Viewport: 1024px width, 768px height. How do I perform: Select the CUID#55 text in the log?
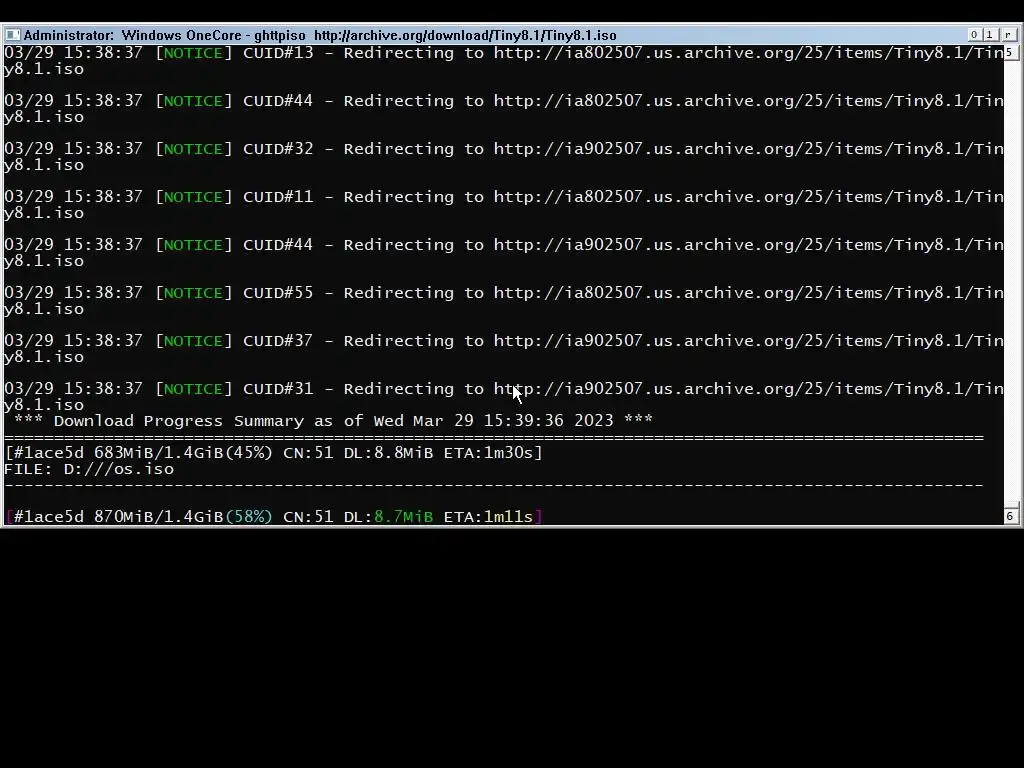point(278,293)
